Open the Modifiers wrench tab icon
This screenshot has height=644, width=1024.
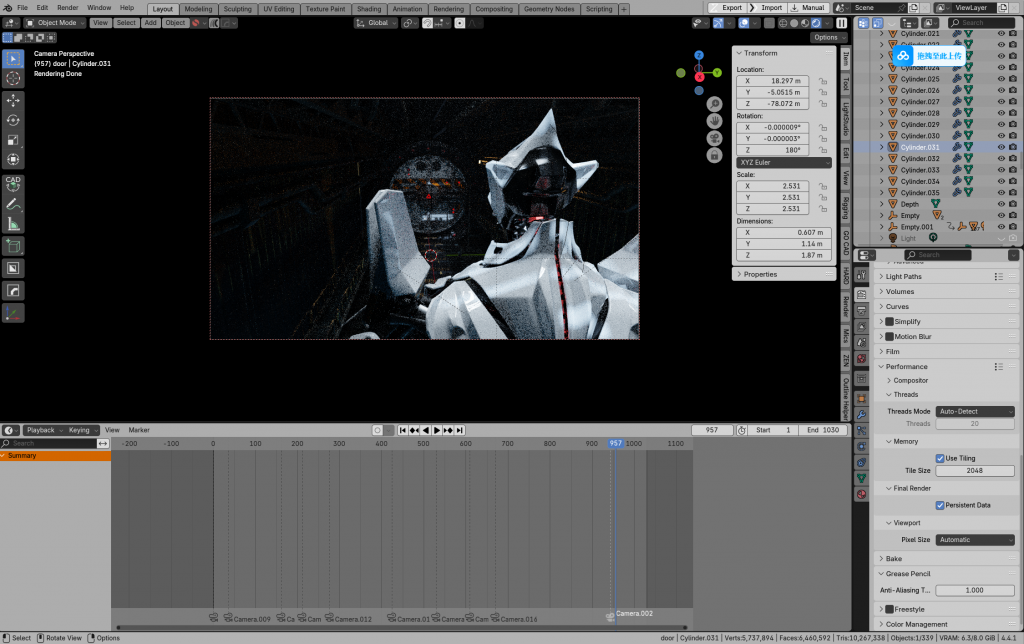click(x=861, y=415)
